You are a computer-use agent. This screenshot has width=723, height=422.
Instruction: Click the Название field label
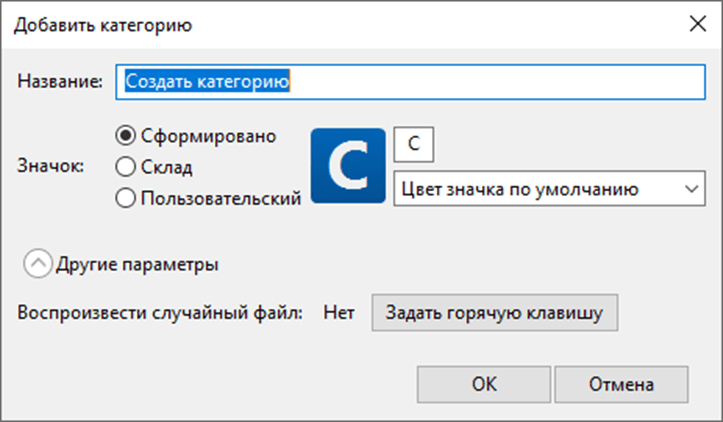click(x=60, y=82)
